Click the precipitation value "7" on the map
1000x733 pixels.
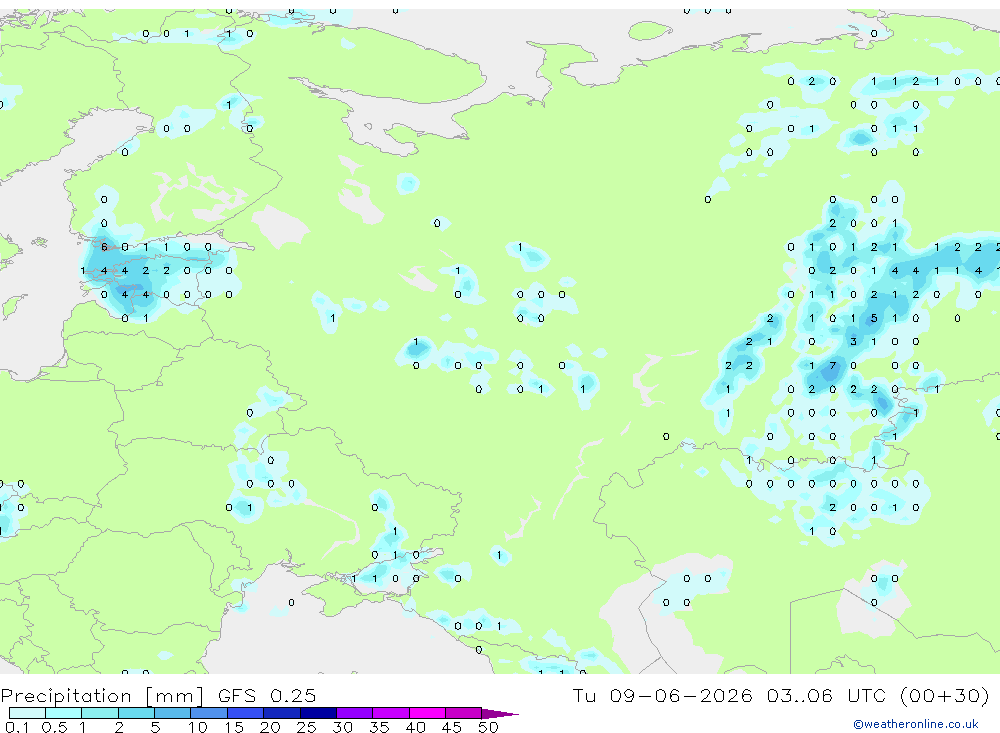[x=832, y=366]
